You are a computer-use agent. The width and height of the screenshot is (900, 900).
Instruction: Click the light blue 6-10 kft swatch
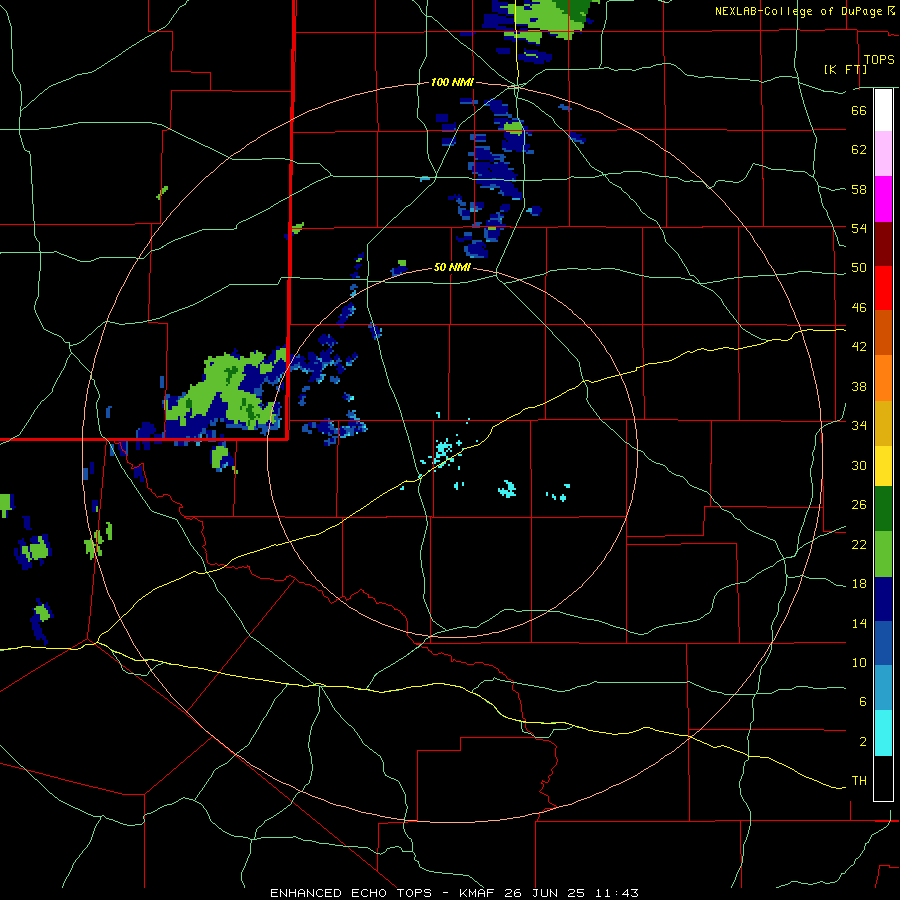click(883, 688)
